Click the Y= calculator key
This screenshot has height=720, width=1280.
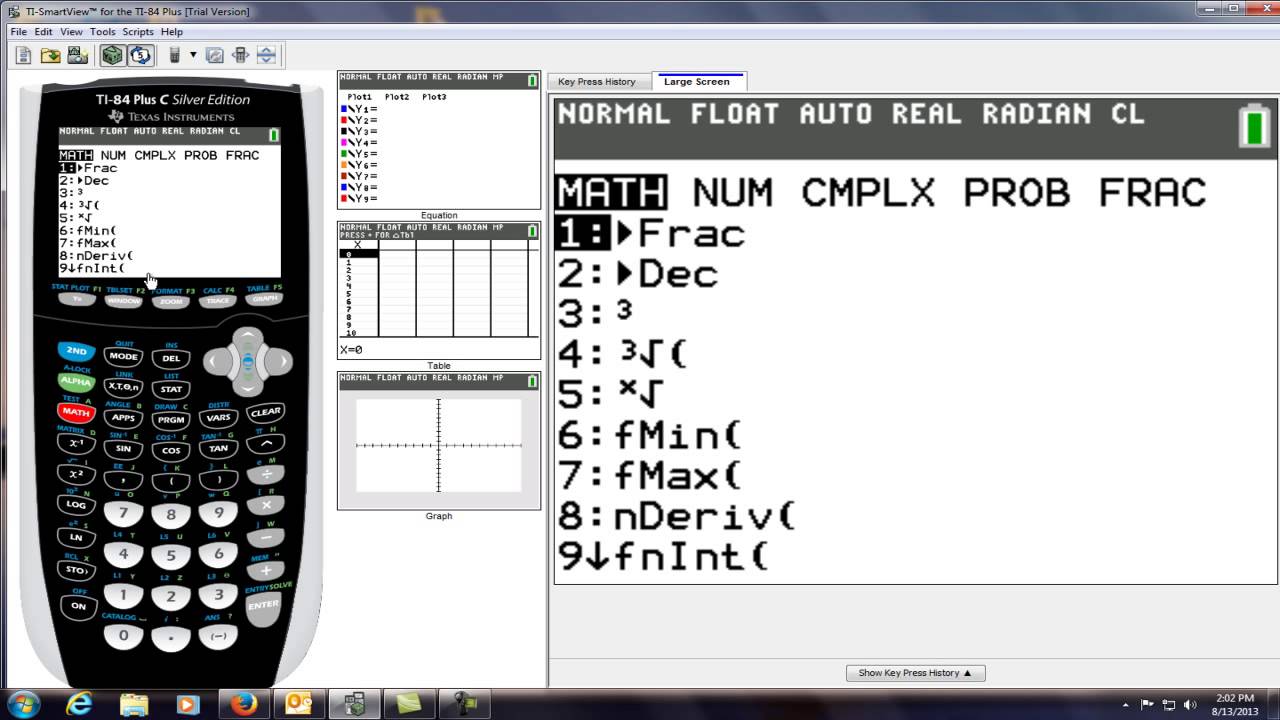point(77,299)
